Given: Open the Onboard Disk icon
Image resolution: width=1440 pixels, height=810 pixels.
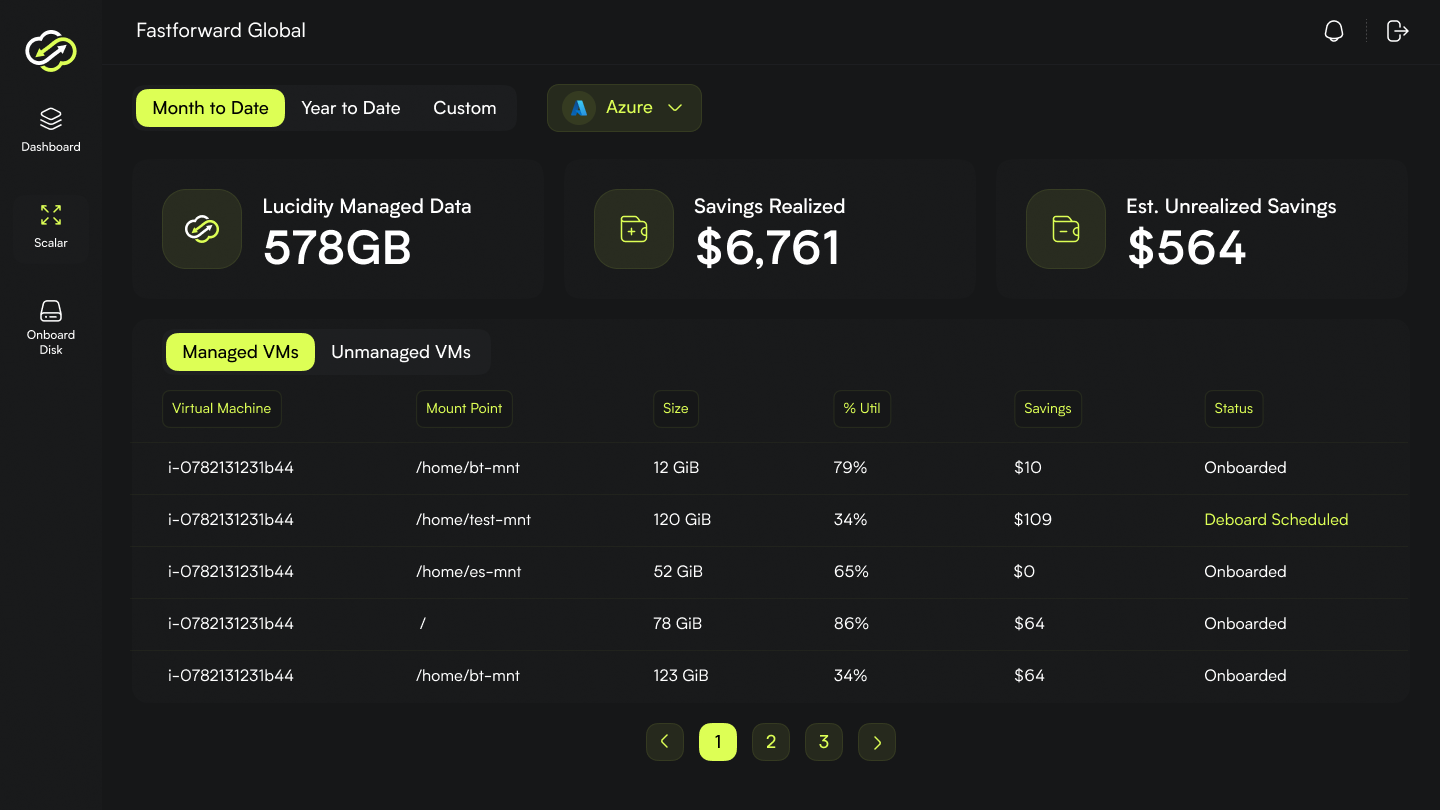Looking at the screenshot, I should (x=51, y=311).
